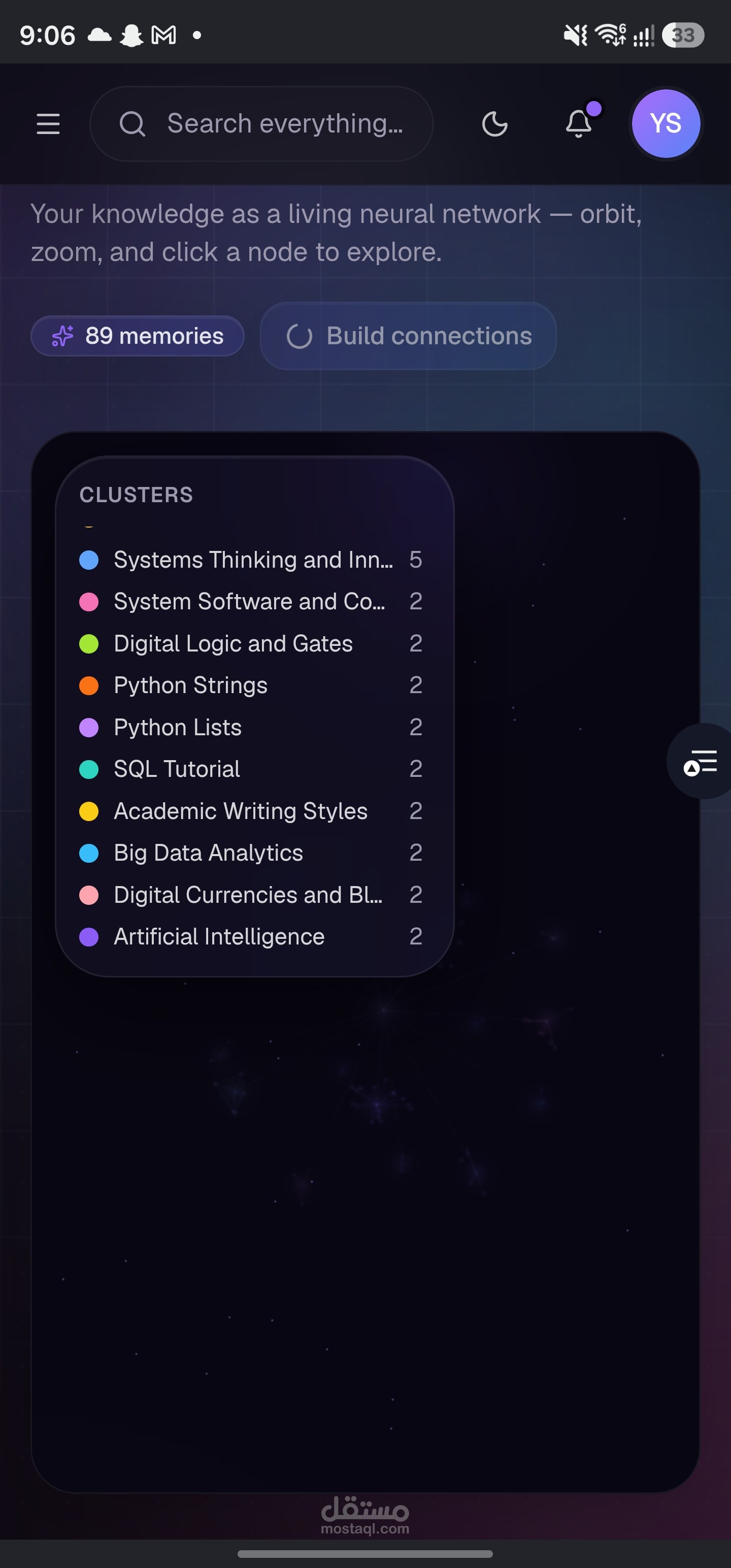731x1568 pixels.
Task: Open the hamburger navigation menu
Action: (x=48, y=123)
